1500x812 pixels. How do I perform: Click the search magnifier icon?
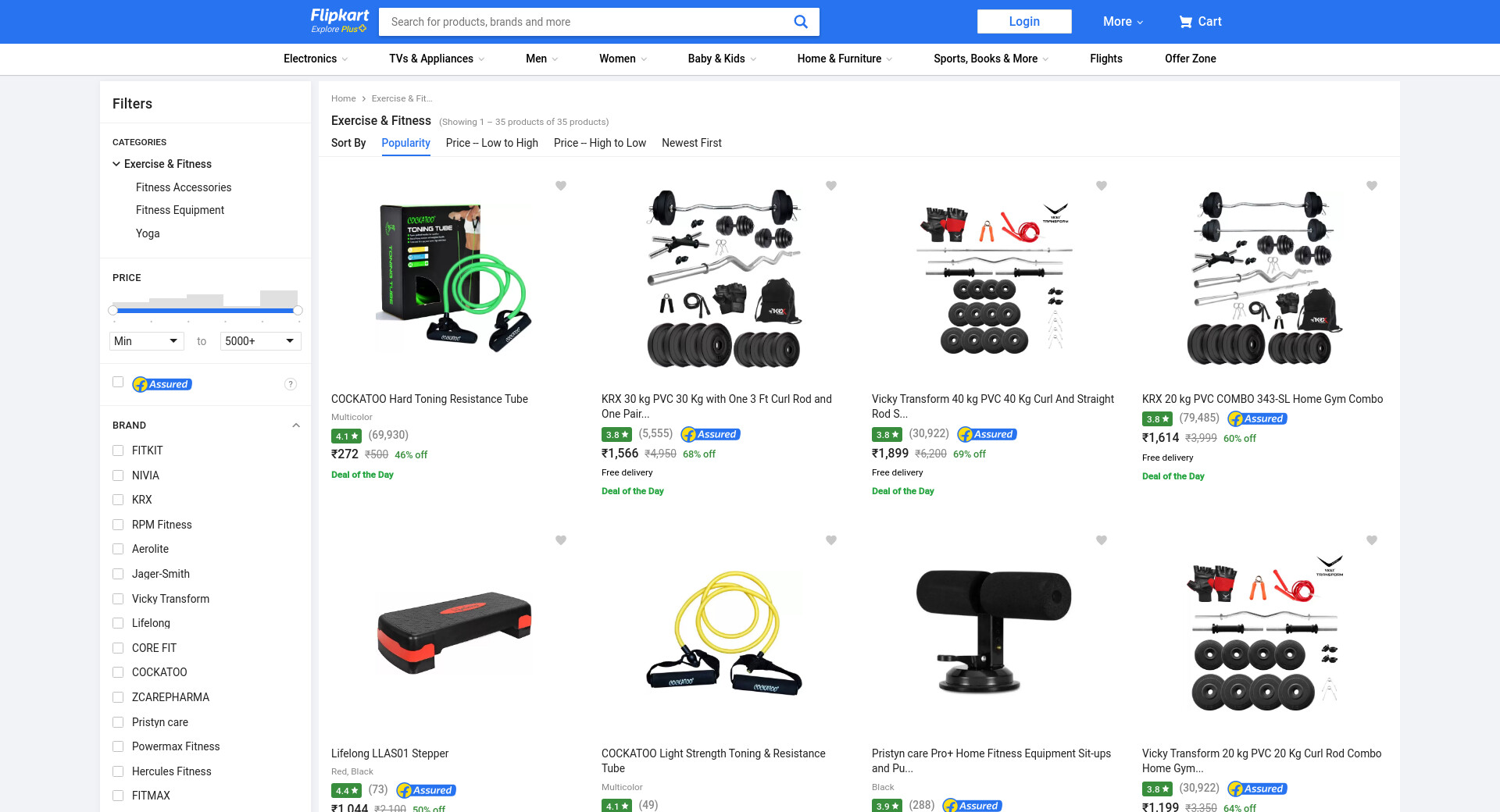pos(800,22)
